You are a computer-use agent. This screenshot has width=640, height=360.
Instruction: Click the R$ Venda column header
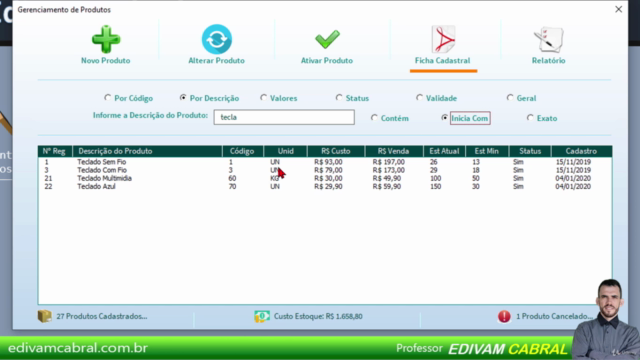[394, 151]
